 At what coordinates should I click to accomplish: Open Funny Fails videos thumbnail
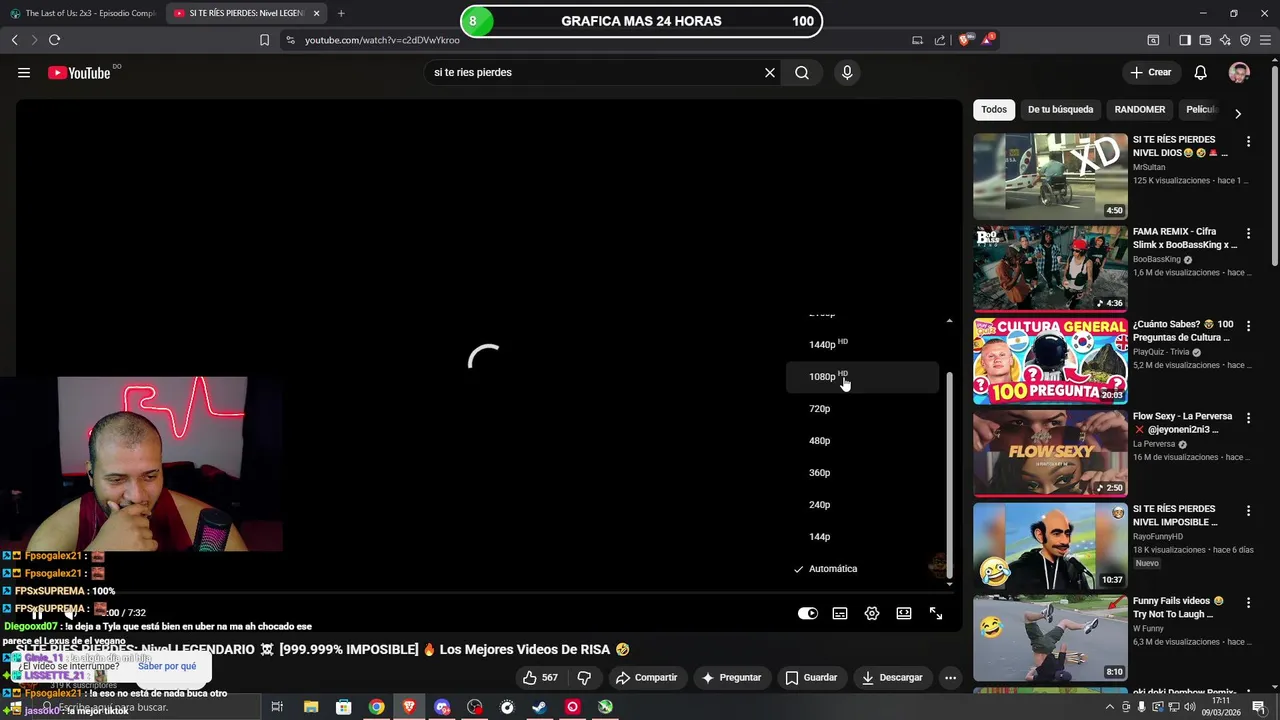(1050, 638)
